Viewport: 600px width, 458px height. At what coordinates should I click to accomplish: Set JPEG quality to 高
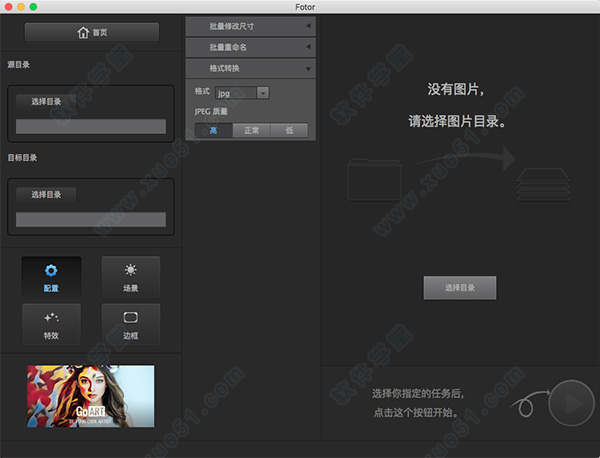tap(214, 130)
